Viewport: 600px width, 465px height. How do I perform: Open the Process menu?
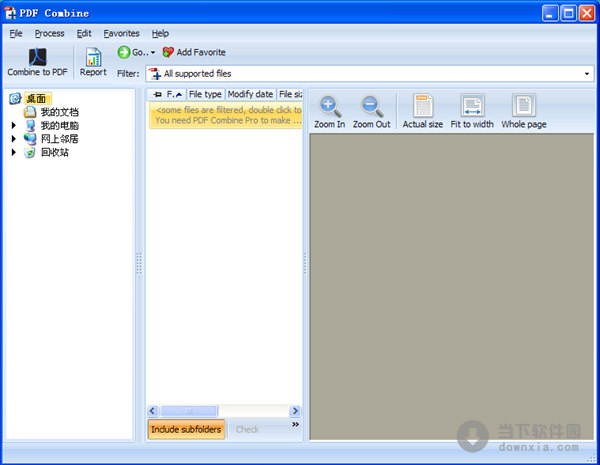pyautogui.click(x=49, y=33)
